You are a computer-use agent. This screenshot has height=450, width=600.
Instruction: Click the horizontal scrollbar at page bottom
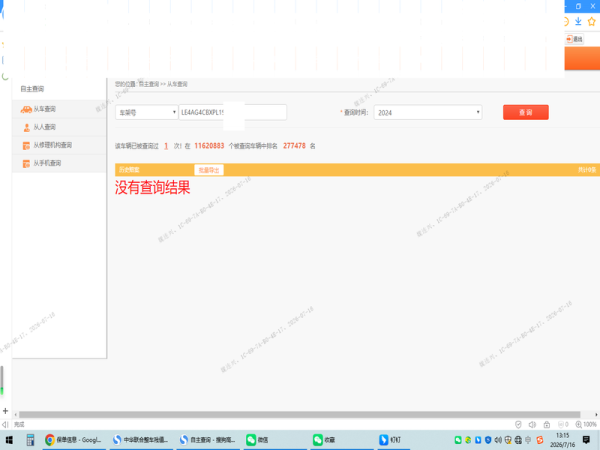300,415
